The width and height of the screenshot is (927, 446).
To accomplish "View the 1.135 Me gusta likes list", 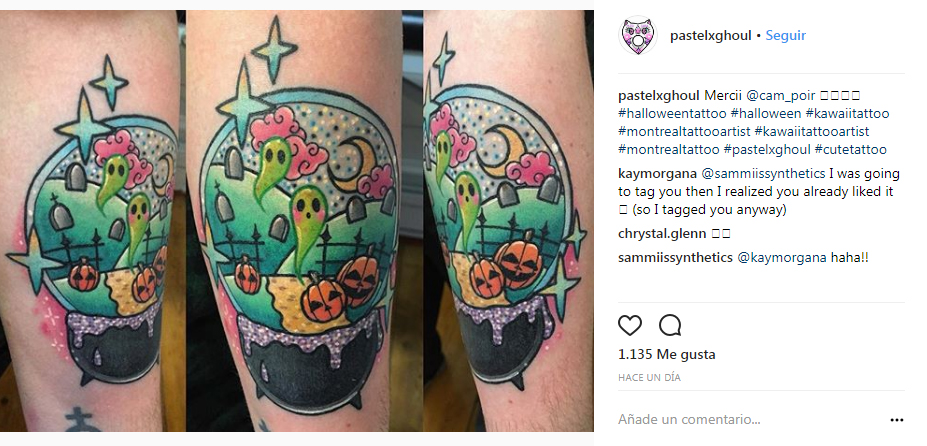I will click(667, 355).
